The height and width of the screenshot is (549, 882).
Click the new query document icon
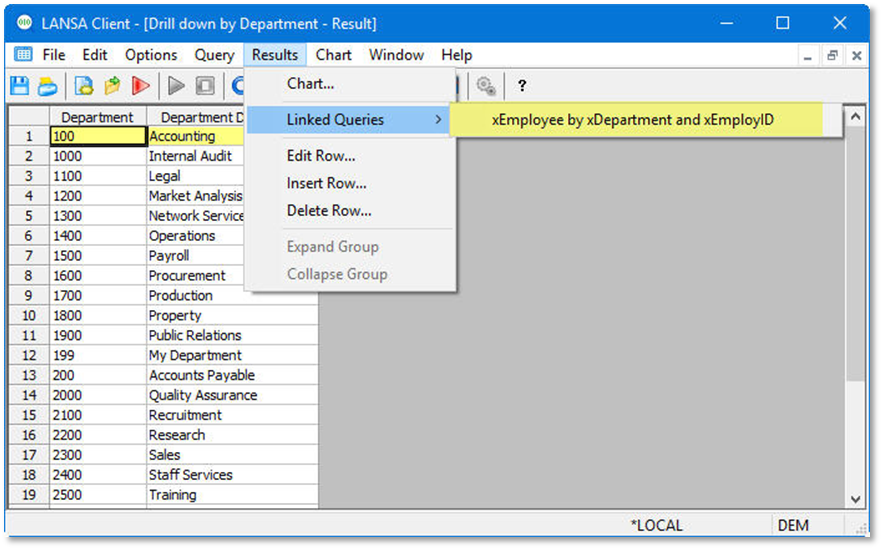84,86
